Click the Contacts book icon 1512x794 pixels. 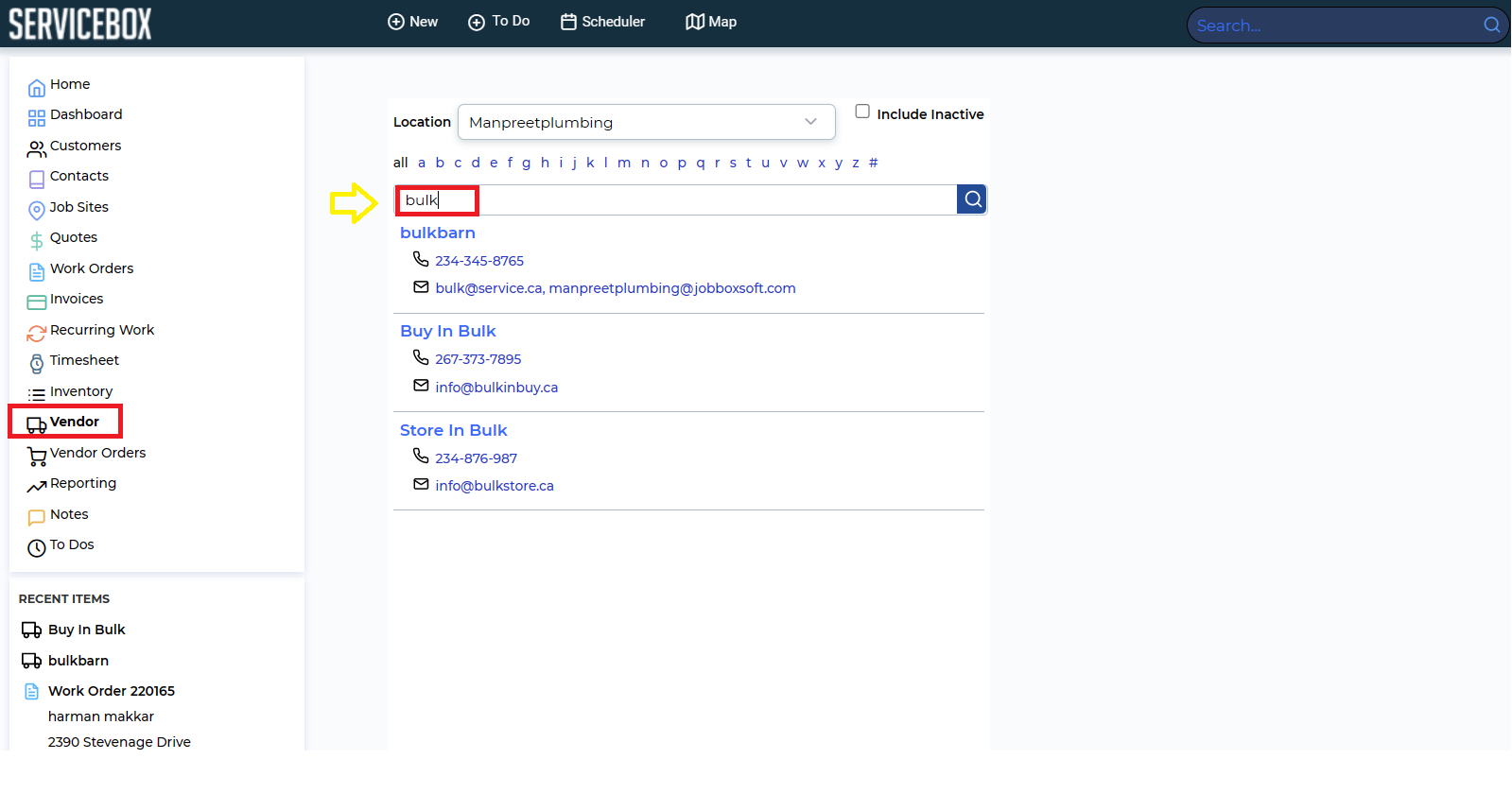37,180
